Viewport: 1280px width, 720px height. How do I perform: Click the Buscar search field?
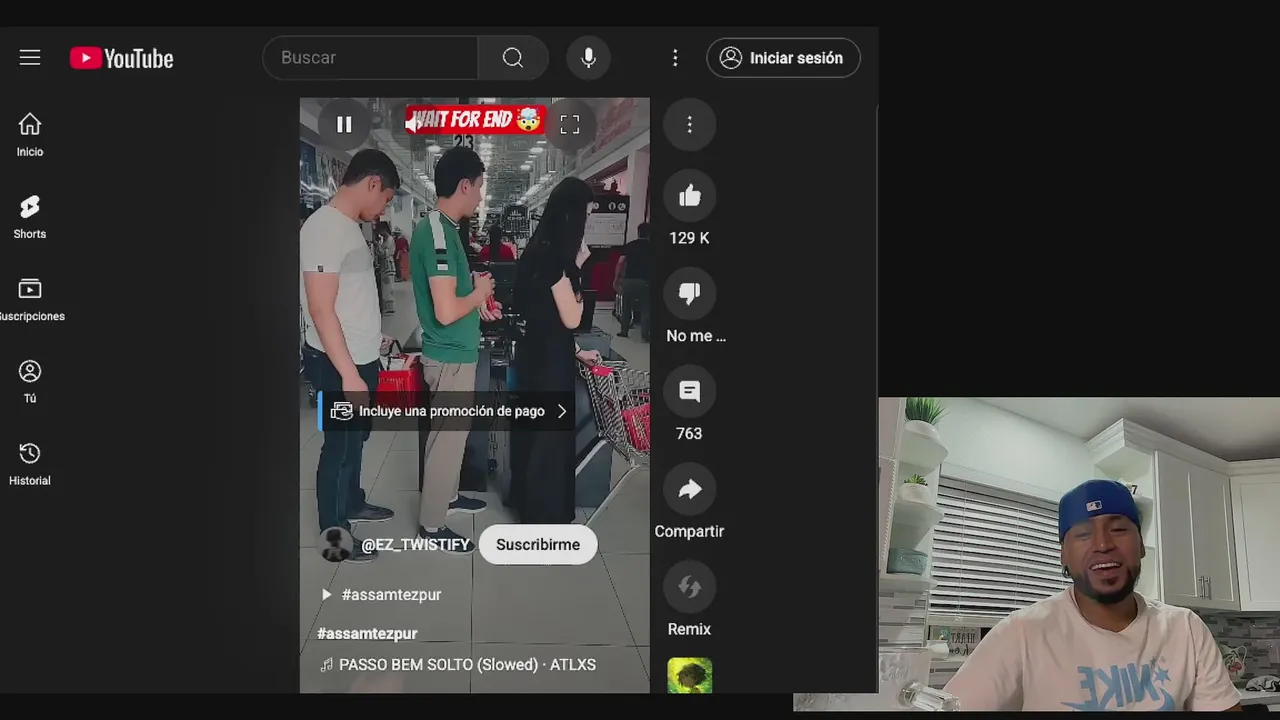370,58
